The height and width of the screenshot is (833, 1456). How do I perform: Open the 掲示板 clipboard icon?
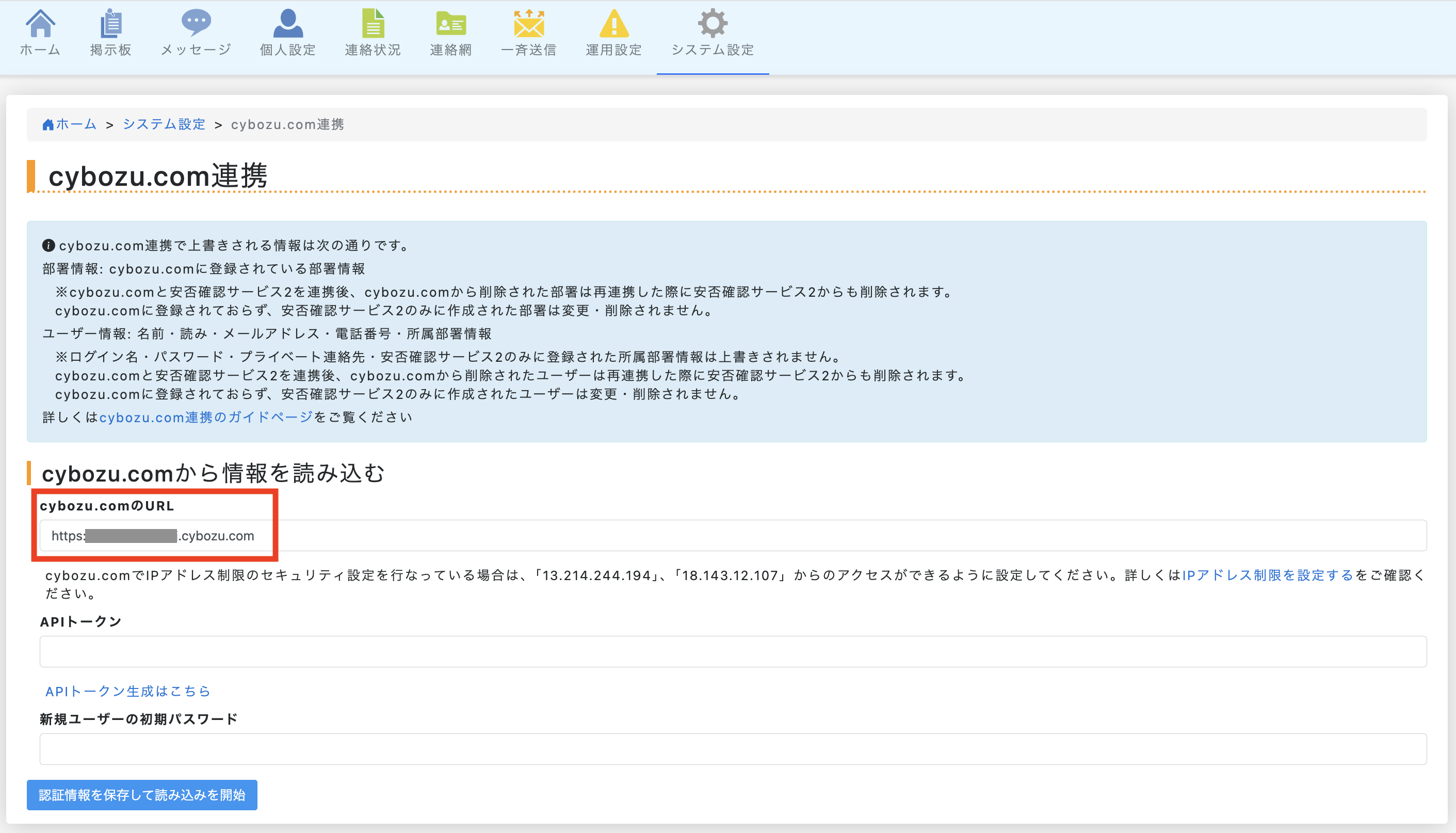pos(111,23)
